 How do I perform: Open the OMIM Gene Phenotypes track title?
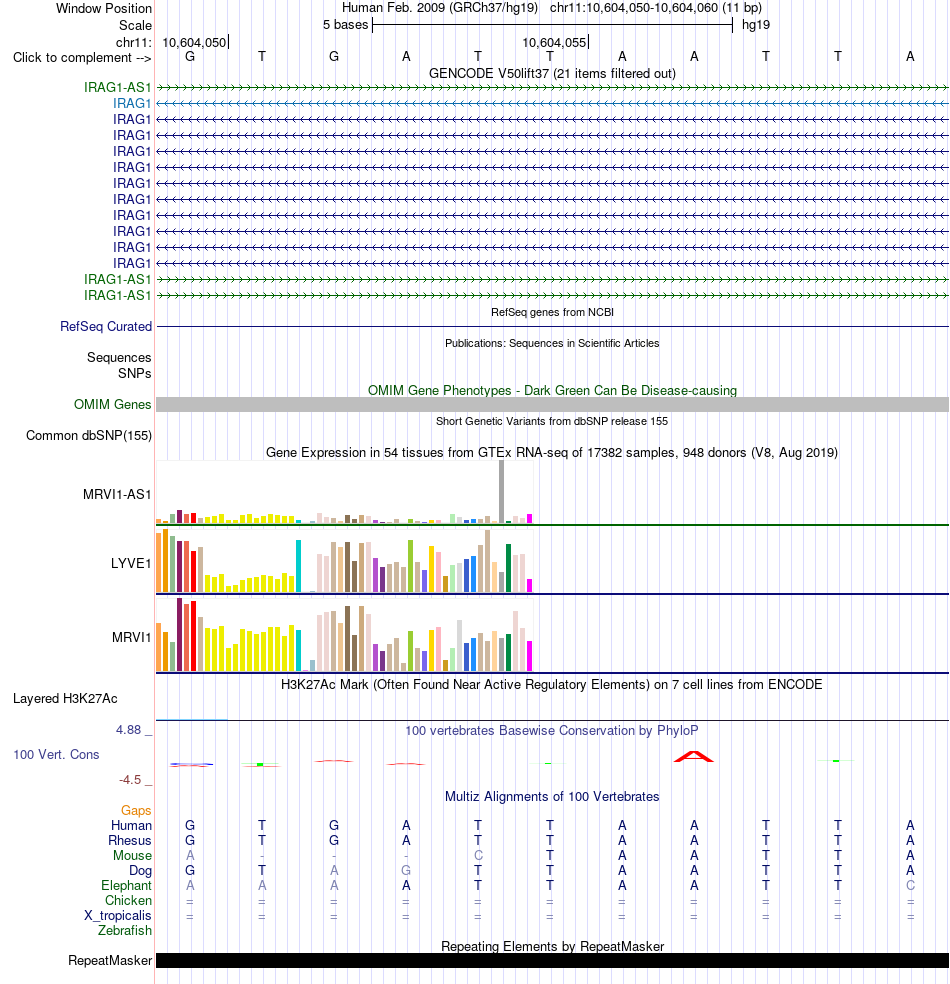(x=552, y=390)
